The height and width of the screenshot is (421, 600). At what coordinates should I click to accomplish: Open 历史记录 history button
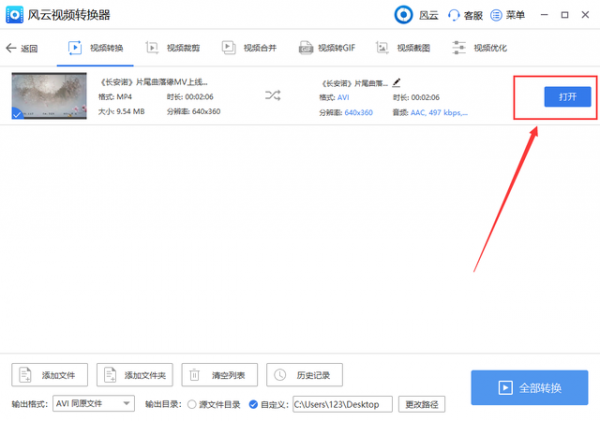(305, 375)
